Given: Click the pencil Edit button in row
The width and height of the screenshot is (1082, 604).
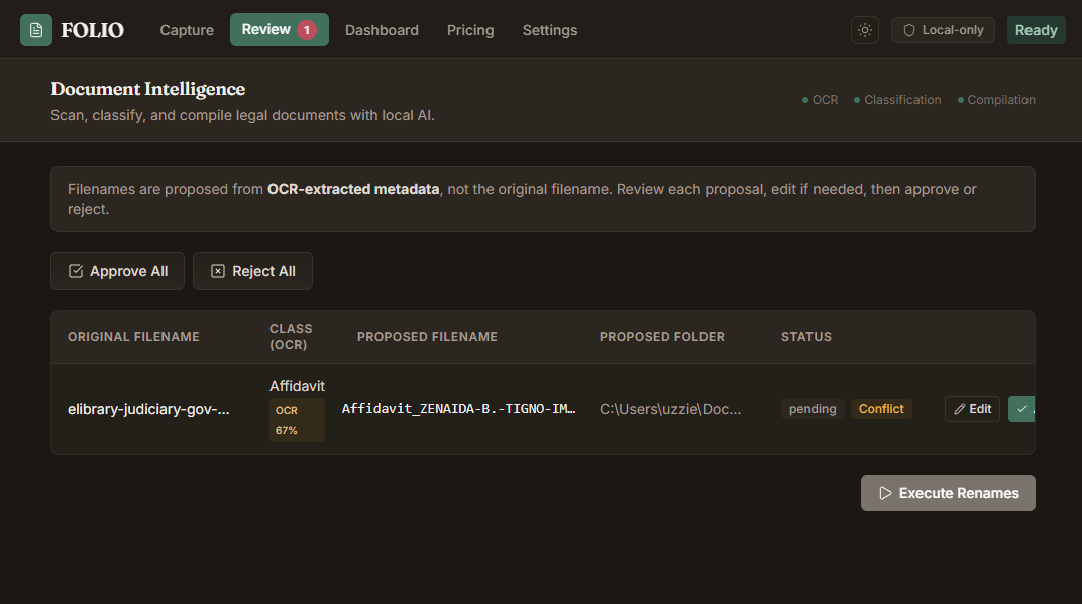Looking at the screenshot, I should click(x=972, y=409).
